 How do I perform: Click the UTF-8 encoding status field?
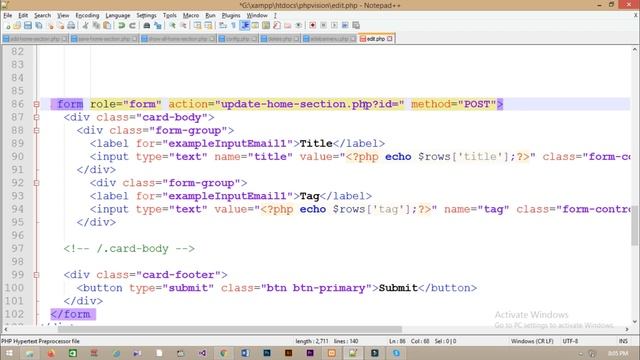570,341
